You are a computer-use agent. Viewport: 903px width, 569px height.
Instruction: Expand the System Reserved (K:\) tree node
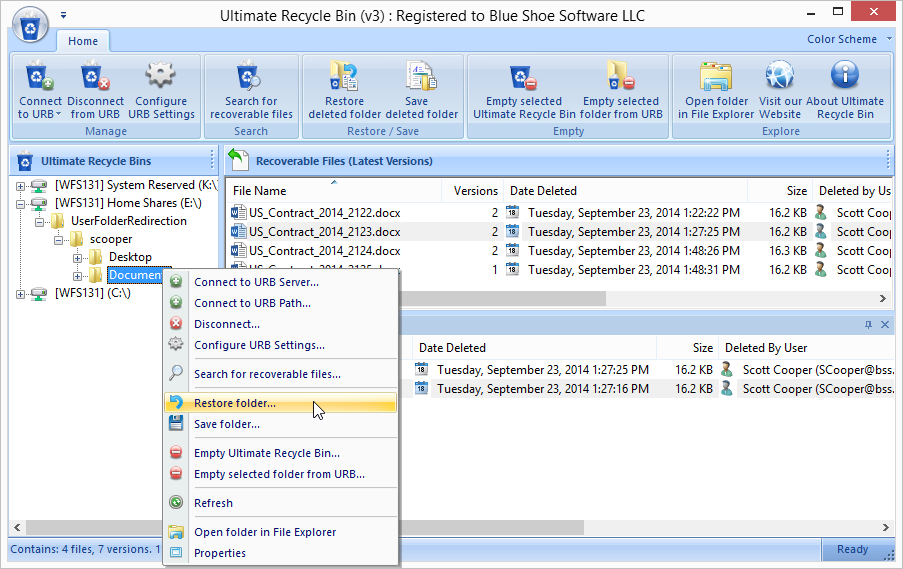[x=22, y=185]
